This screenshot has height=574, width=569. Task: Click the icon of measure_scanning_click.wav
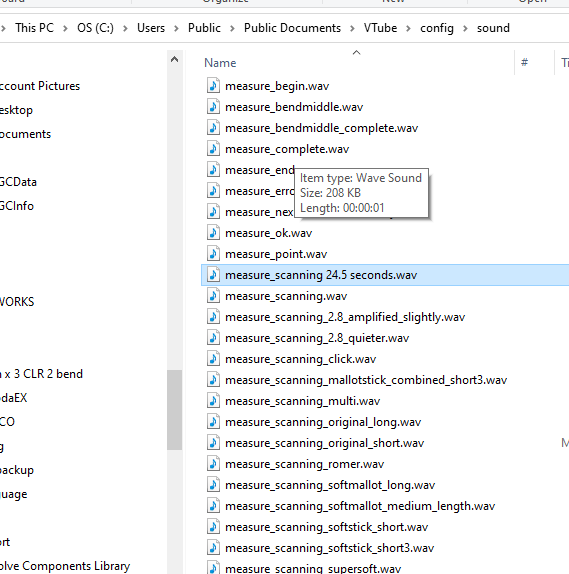[213, 359]
